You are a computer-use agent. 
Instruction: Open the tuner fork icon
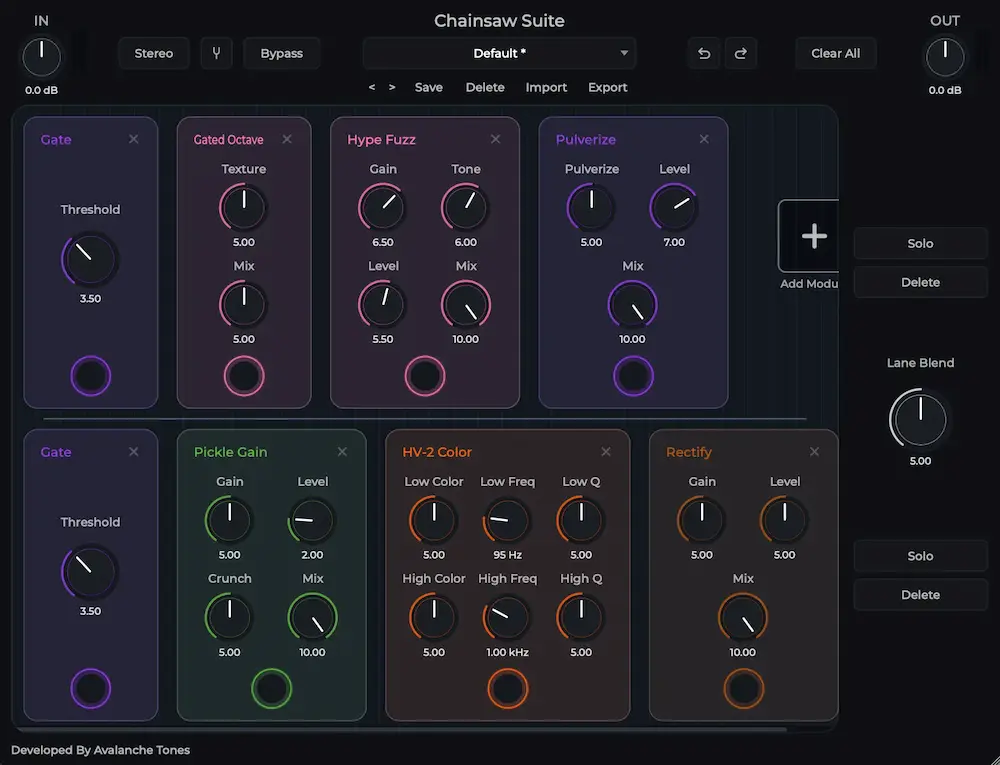pos(216,54)
